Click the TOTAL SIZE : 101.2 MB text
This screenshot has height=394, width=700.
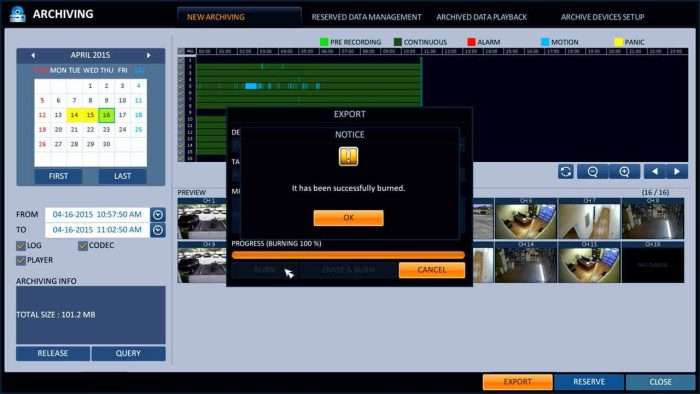click(x=56, y=315)
